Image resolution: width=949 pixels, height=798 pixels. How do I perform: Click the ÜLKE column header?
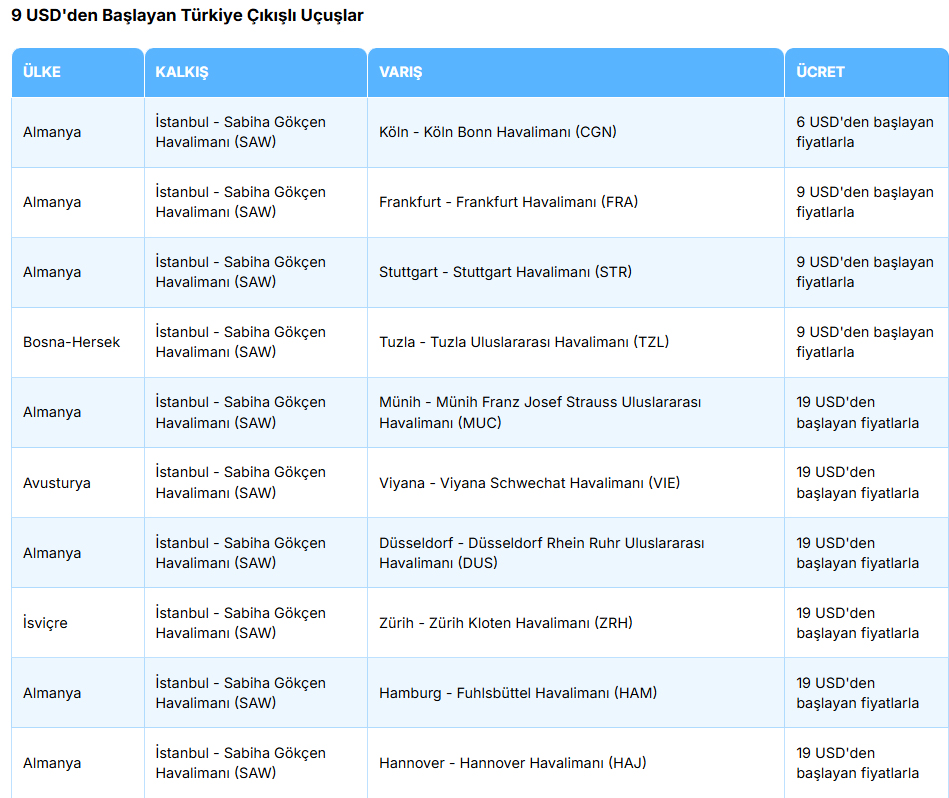(x=42, y=72)
